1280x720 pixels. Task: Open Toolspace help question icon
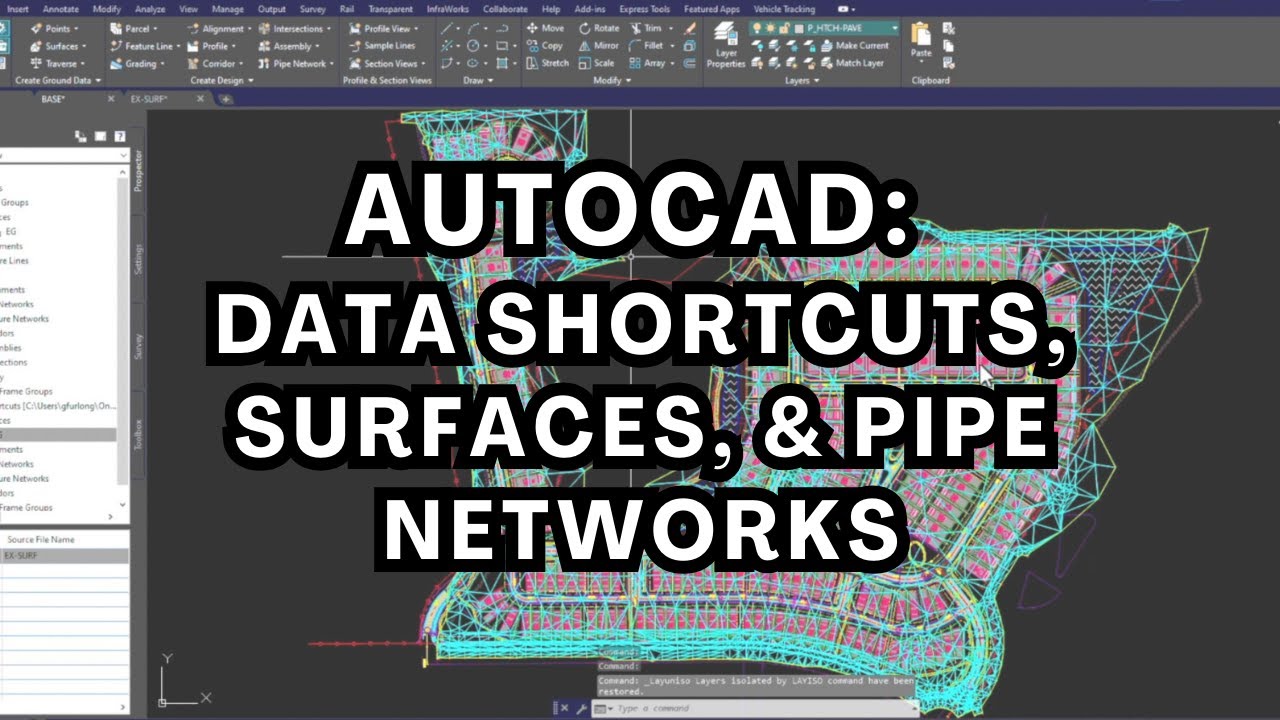pos(120,136)
